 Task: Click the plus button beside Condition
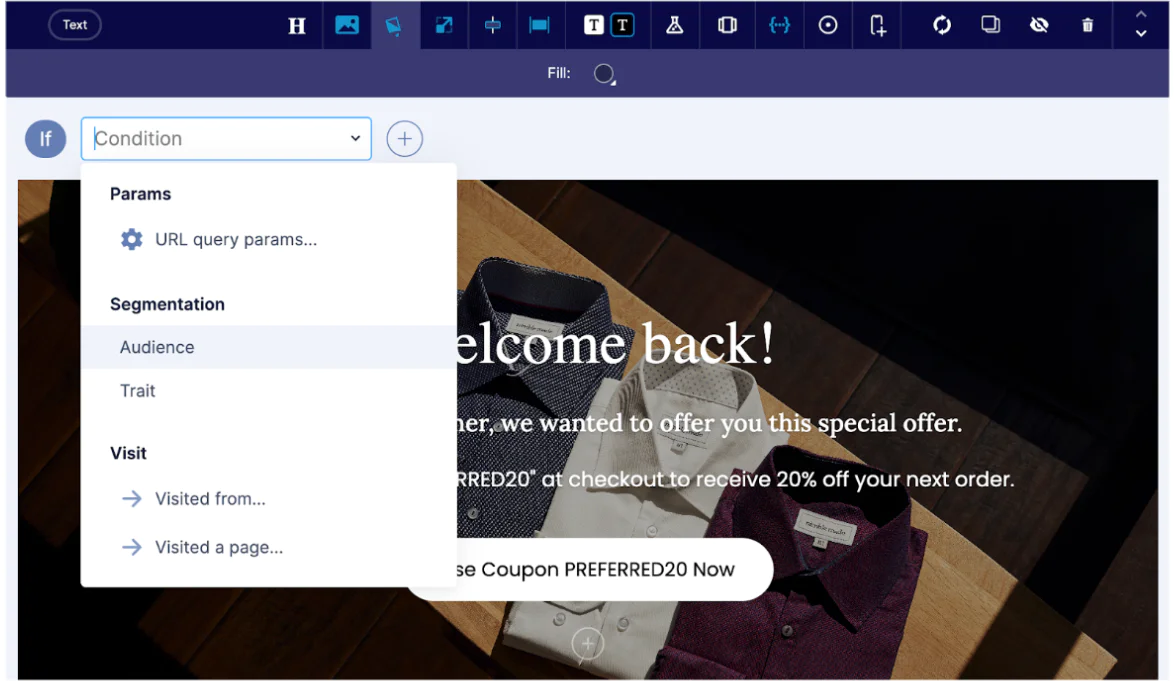click(404, 139)
